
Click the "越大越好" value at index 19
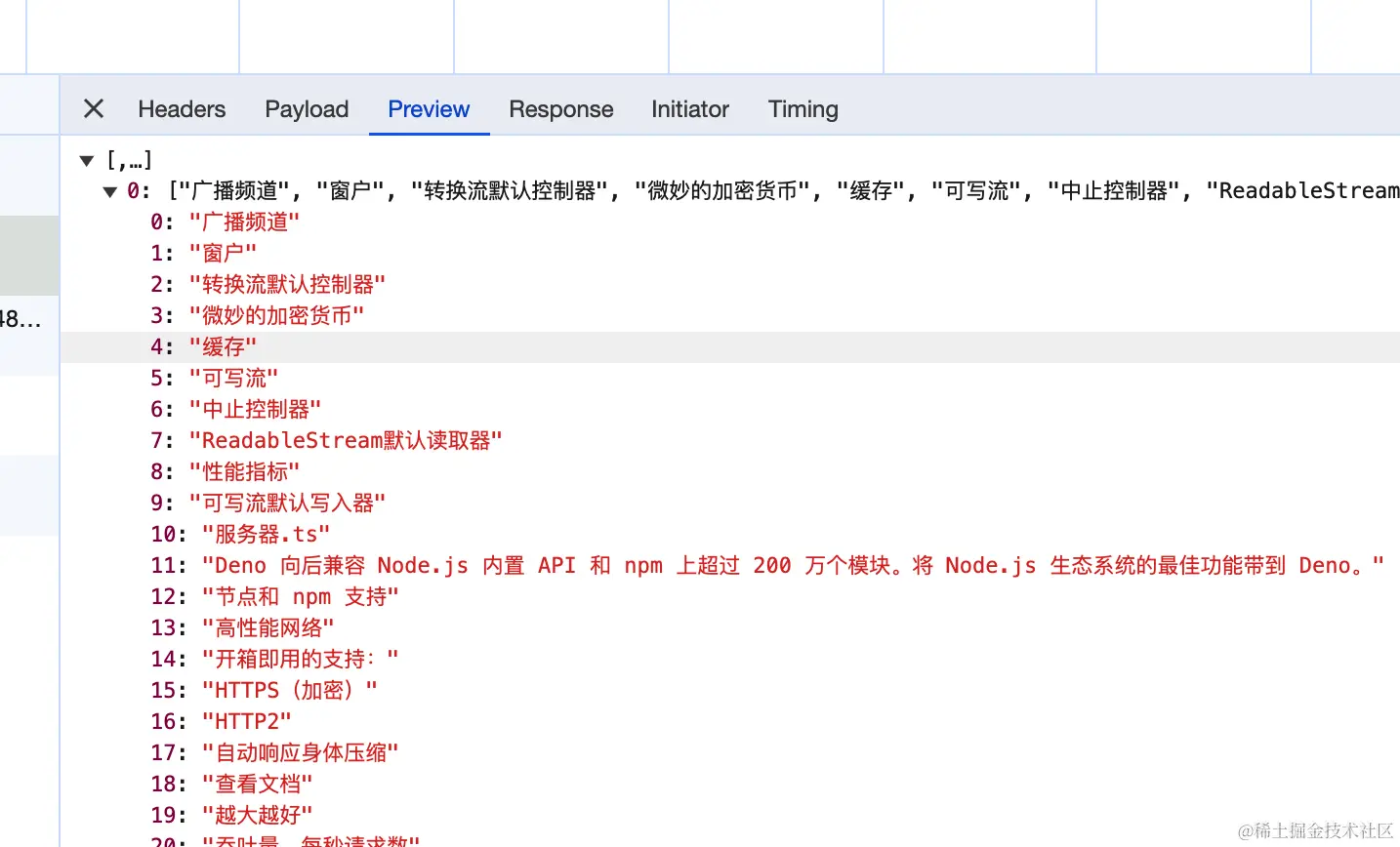[x=257, y=815]
